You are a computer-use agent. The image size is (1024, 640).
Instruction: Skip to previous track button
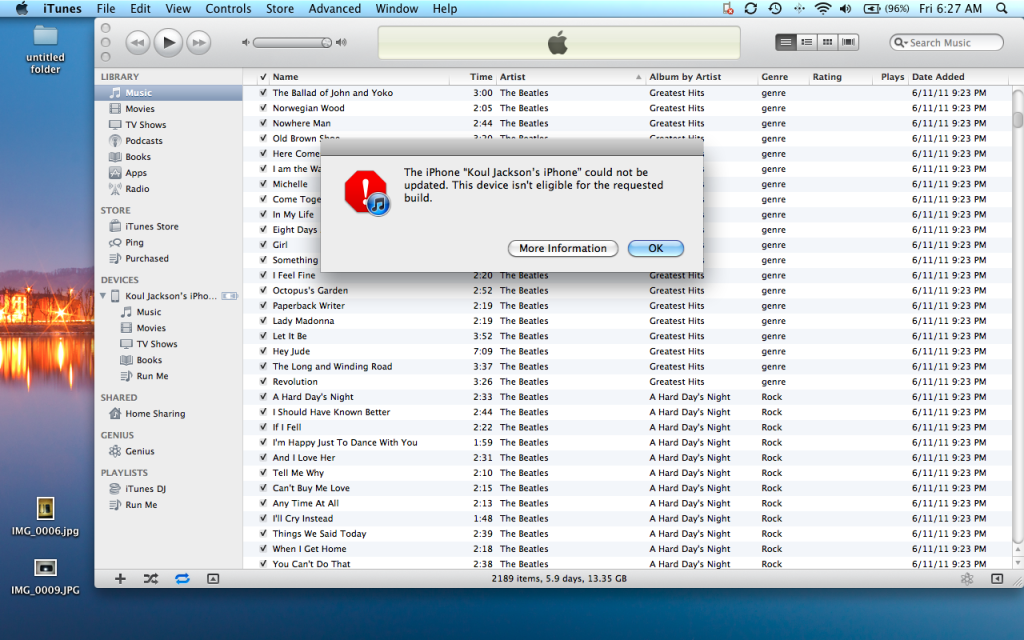[x=137, y=43]
